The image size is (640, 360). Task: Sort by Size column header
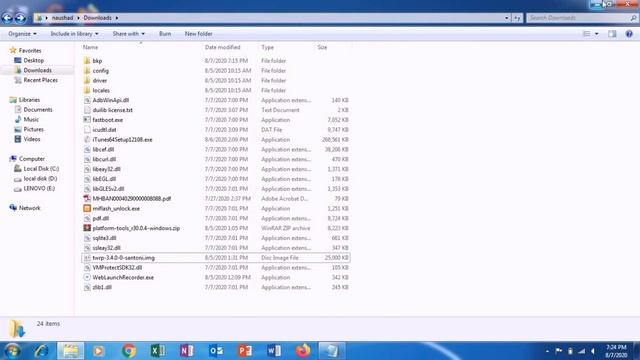click(x=322, y=47)
